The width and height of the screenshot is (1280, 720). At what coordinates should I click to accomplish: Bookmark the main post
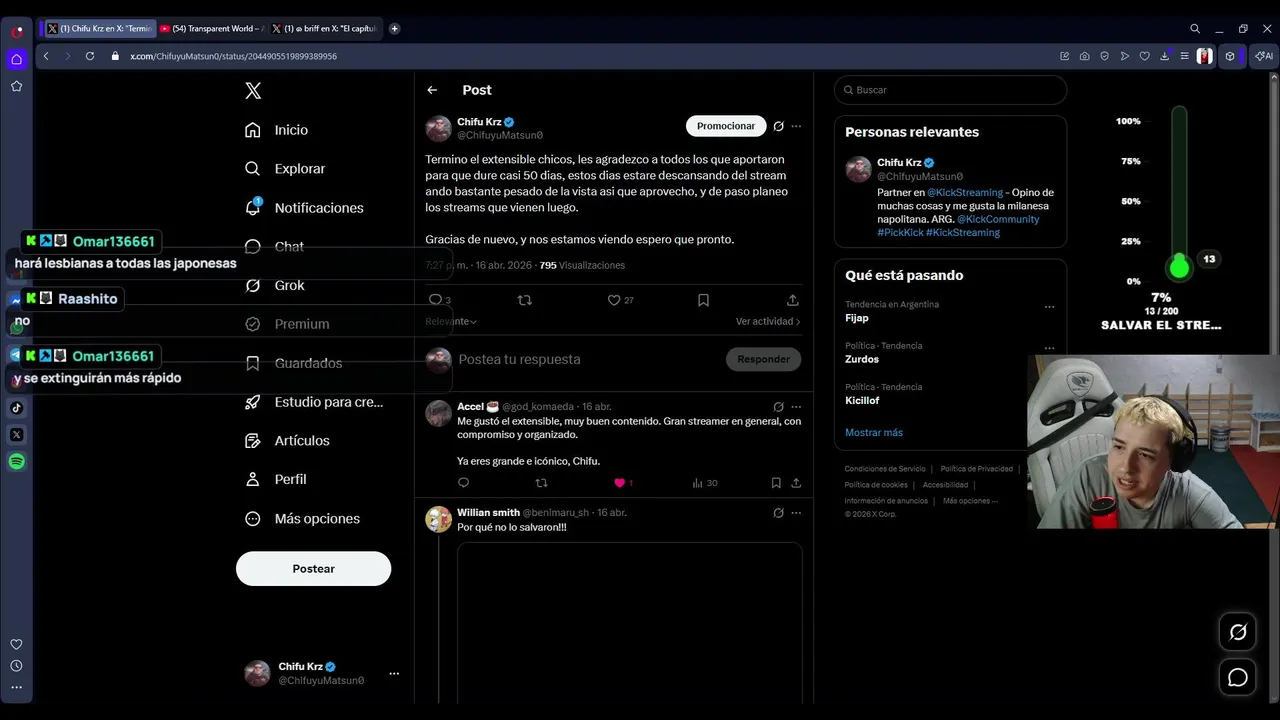703,300
